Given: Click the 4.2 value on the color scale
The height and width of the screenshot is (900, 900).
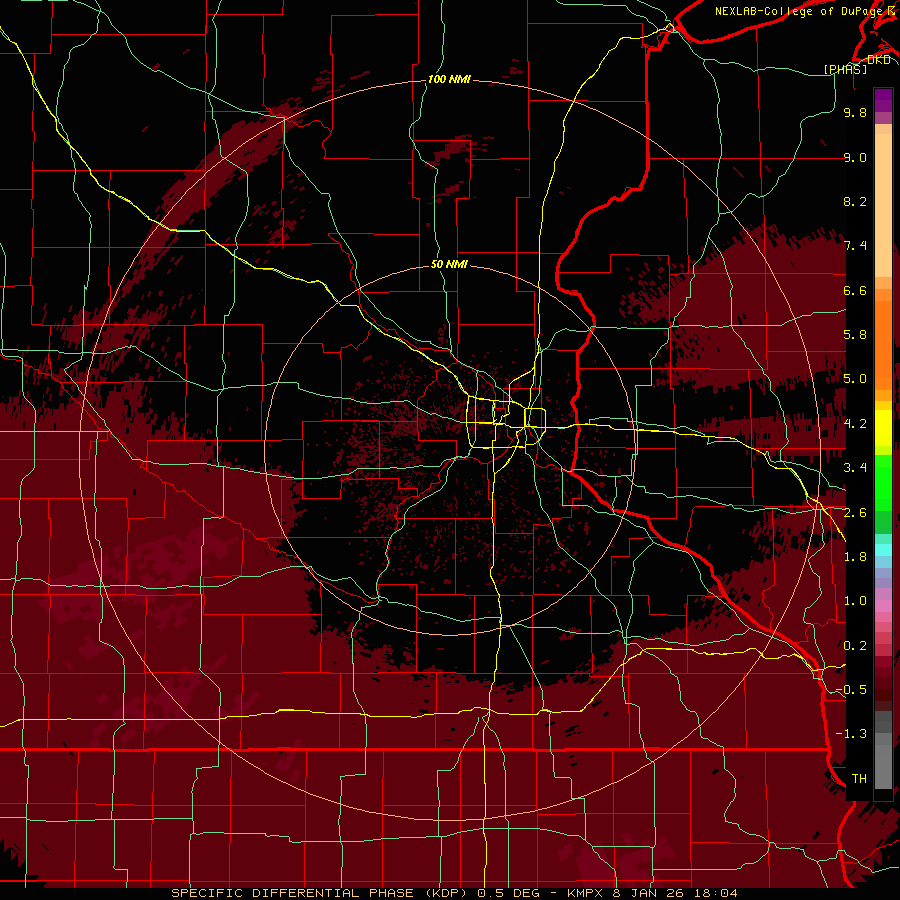Looking at the screenshot, I should (855, 424).
